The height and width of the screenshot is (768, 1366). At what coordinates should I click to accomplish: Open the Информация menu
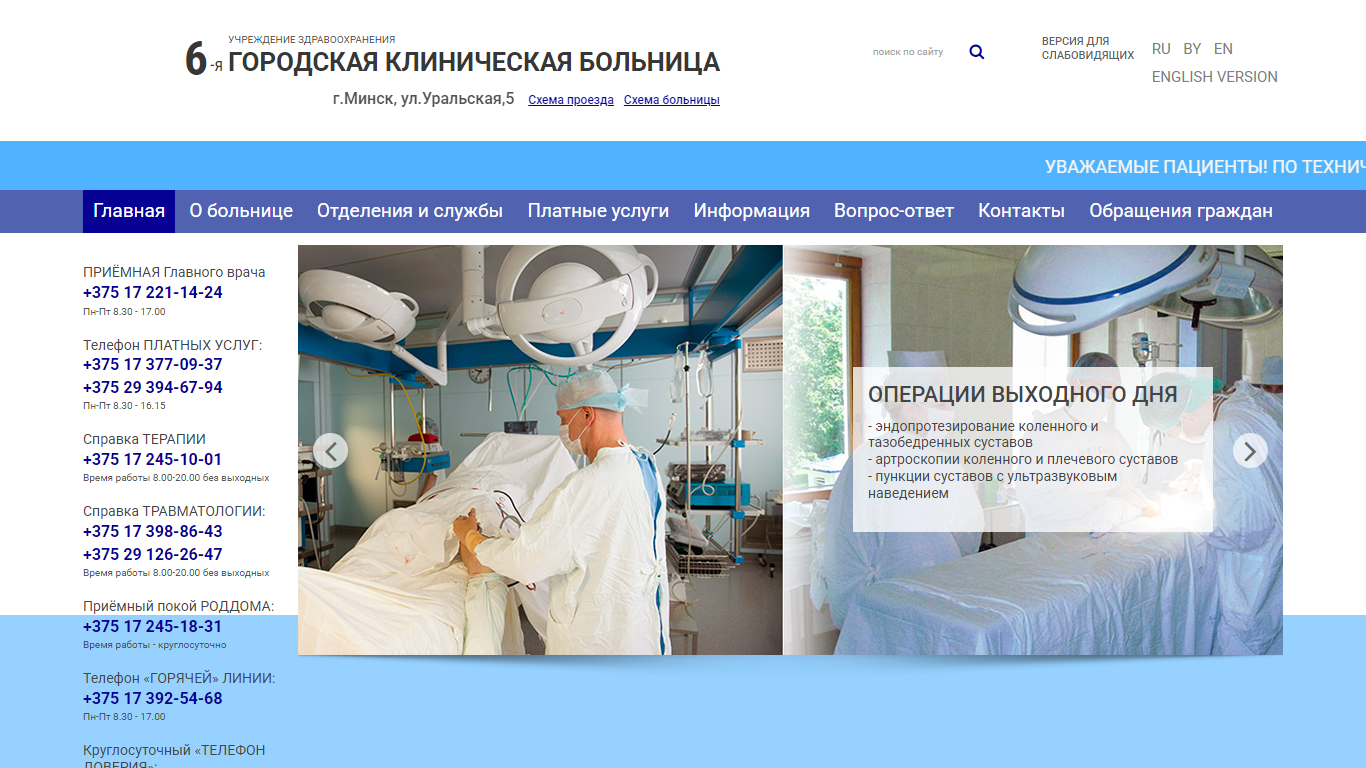(x=752, y=211)
